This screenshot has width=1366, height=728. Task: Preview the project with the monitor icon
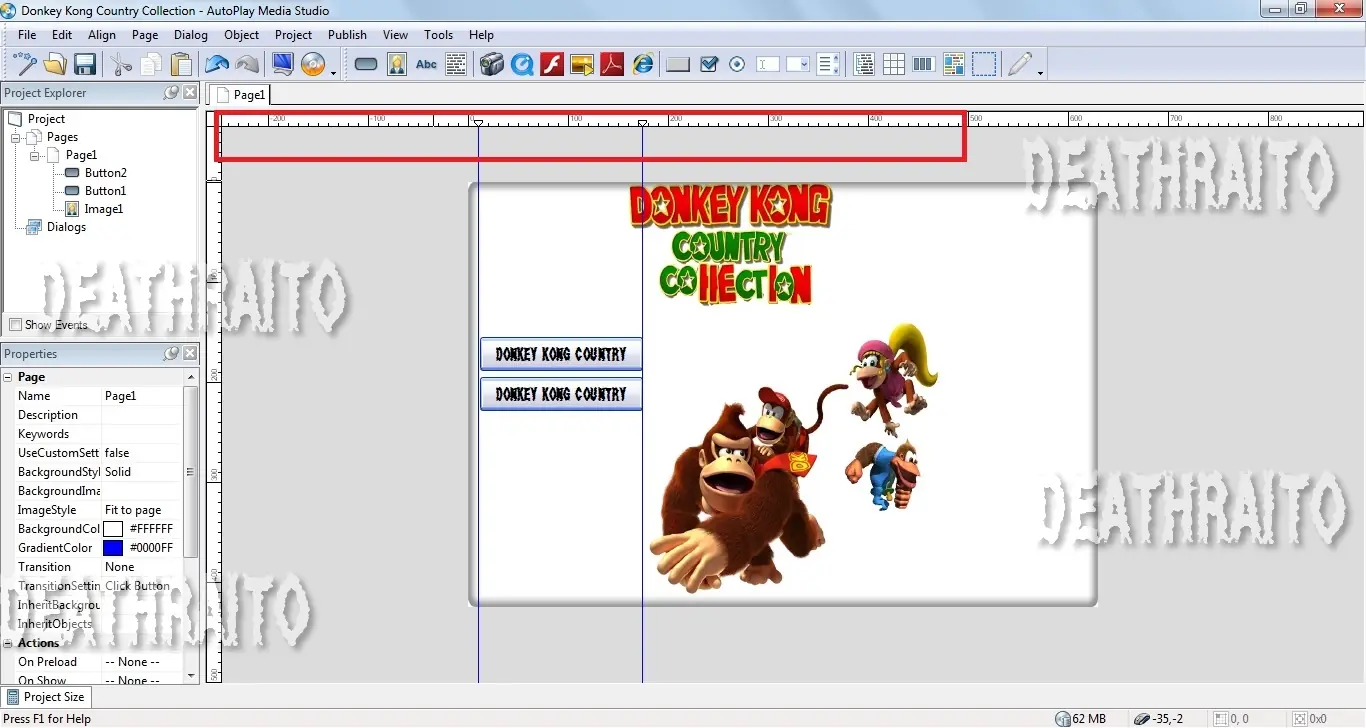283,64
